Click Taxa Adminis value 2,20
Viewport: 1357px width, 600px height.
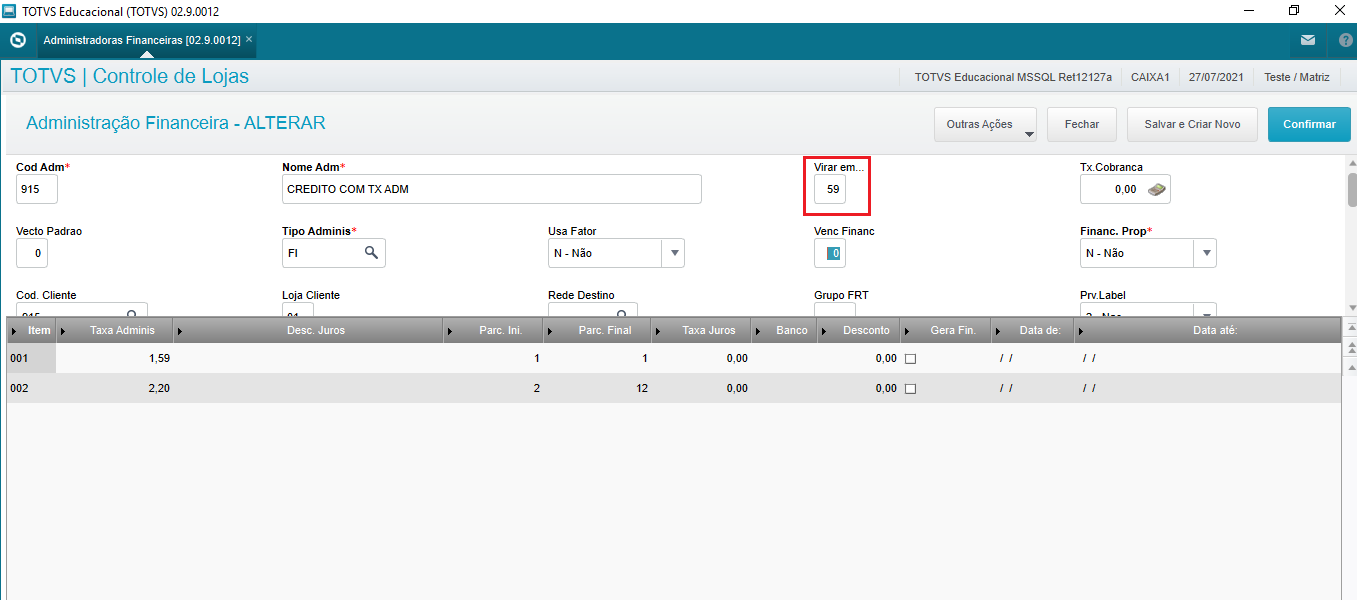pyautogui.click(x=158, y=388)
